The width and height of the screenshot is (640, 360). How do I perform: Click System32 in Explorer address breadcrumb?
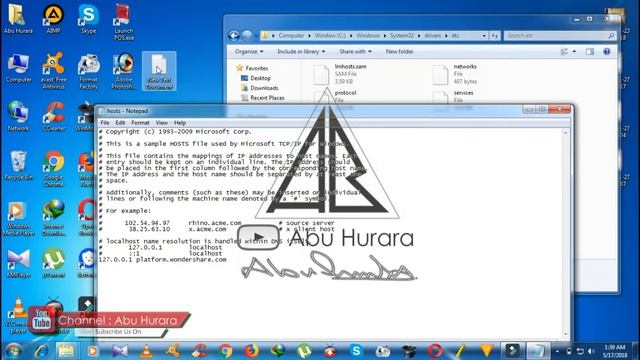(x=401, y=36)
